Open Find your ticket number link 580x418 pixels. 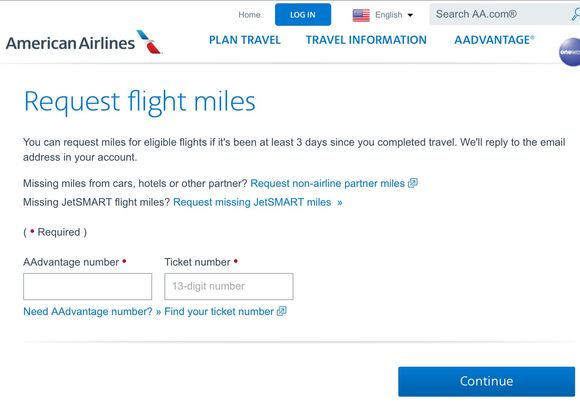219,311
